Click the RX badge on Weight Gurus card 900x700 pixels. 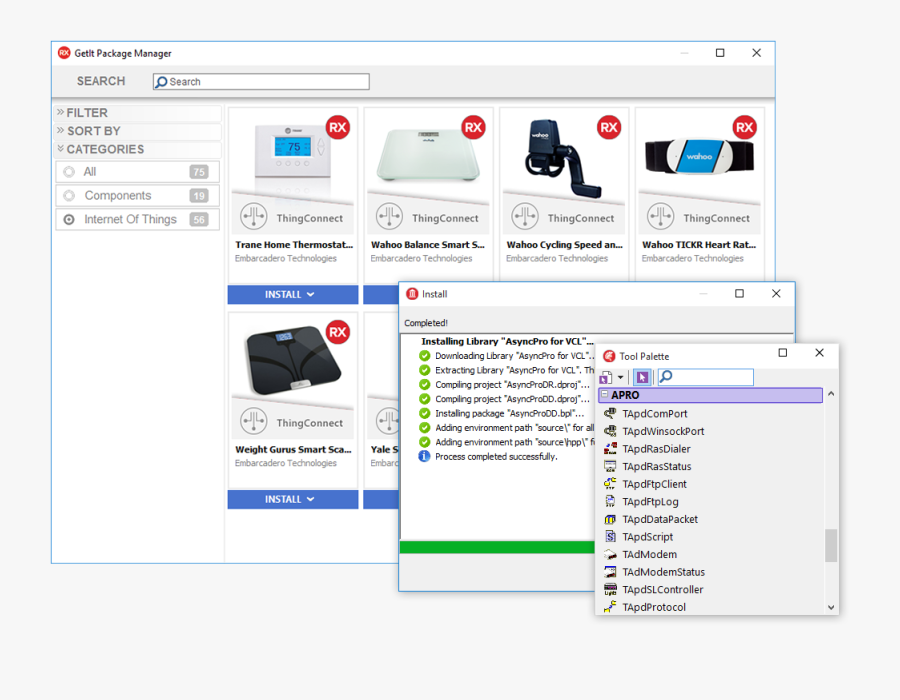(338, 332)
